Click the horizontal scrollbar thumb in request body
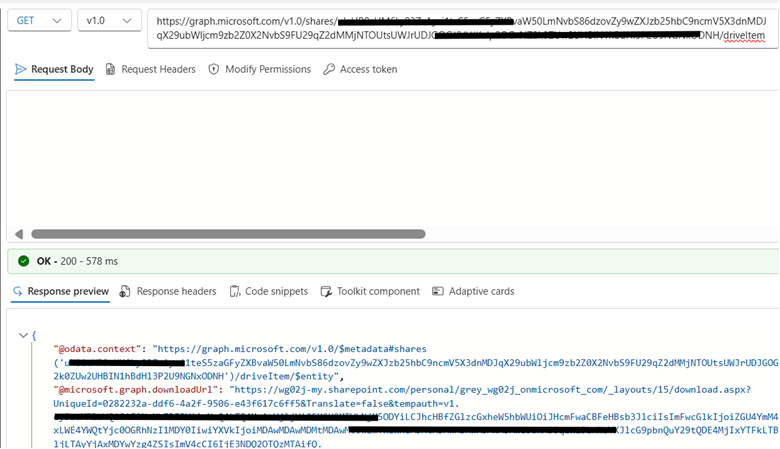Image resolution: width=780 pixels, height=449 pixels. pyautogui.click(x=228, y=234)
